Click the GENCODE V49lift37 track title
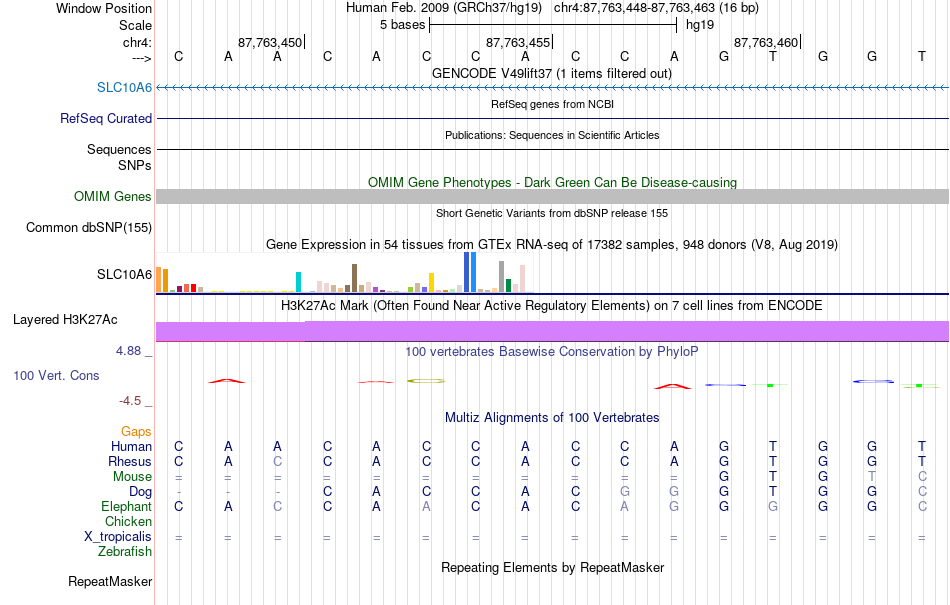The height and width of the screenshot is (605, 950). pyautogui.click(x=552, y=73)
